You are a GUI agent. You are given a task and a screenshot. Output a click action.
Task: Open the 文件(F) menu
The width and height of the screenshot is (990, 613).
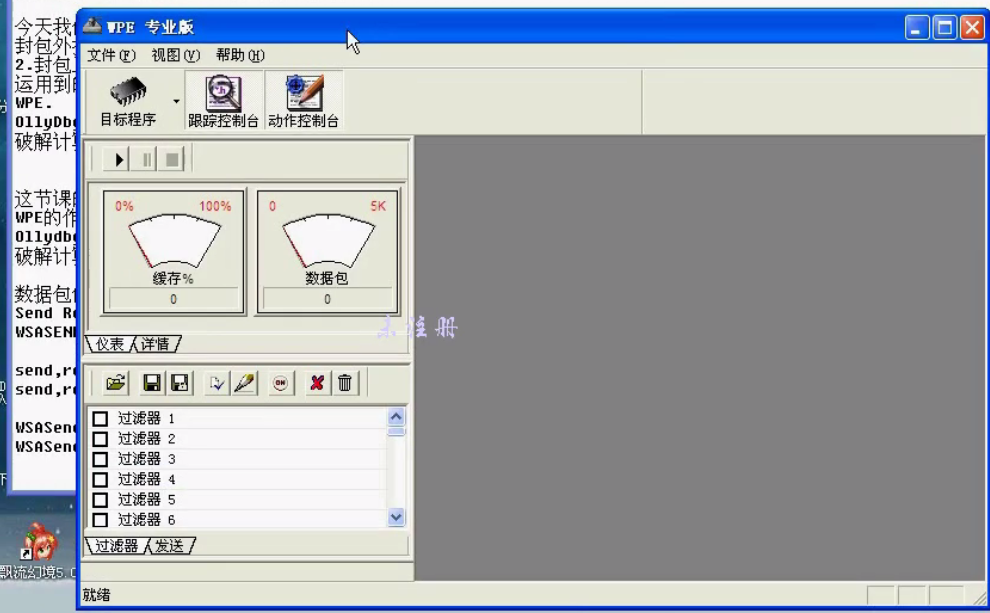[111, 55]
